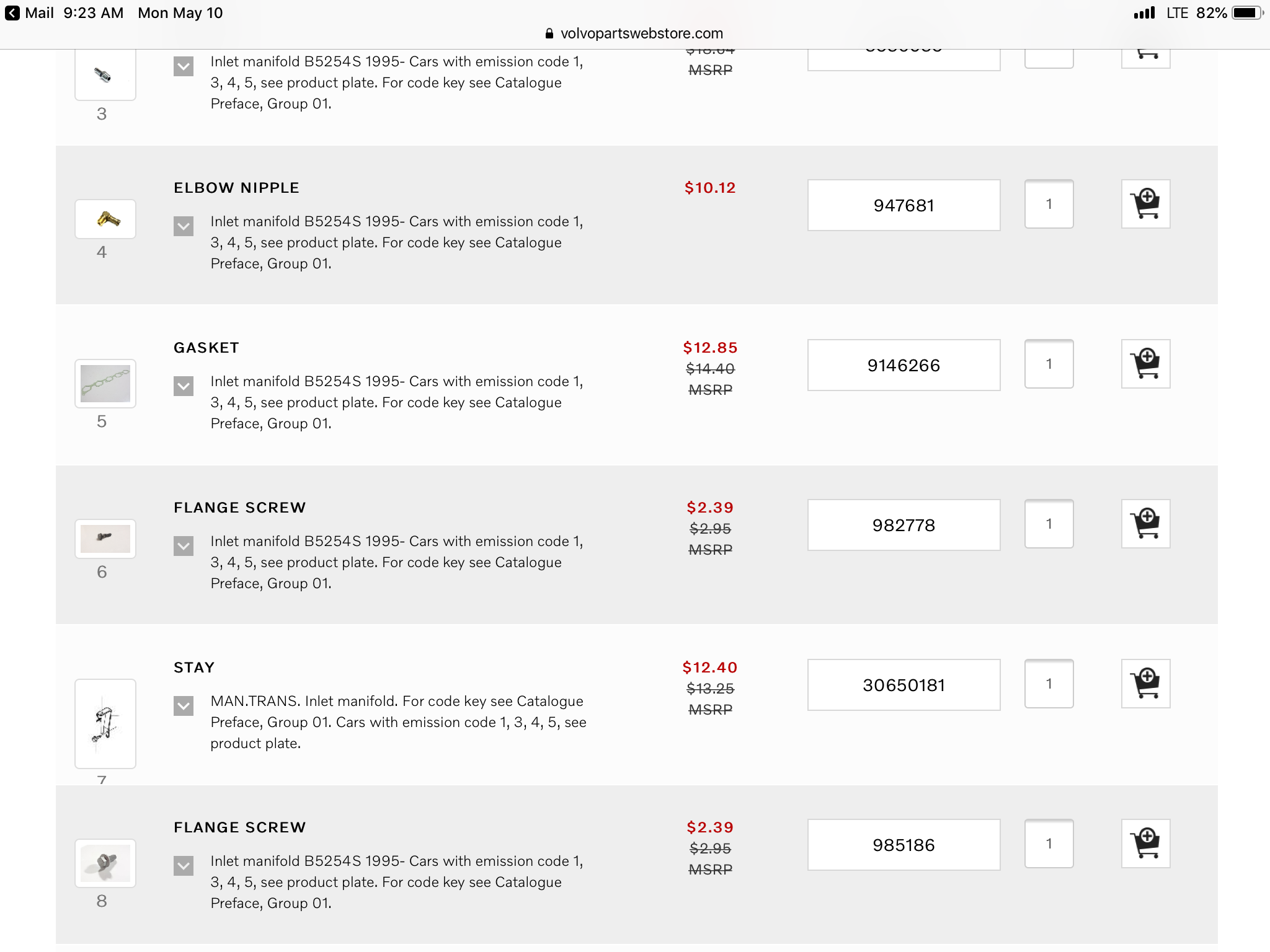
Task: Add Elbow Nipple 947681 to cart
Action: tap(1145, 204)
